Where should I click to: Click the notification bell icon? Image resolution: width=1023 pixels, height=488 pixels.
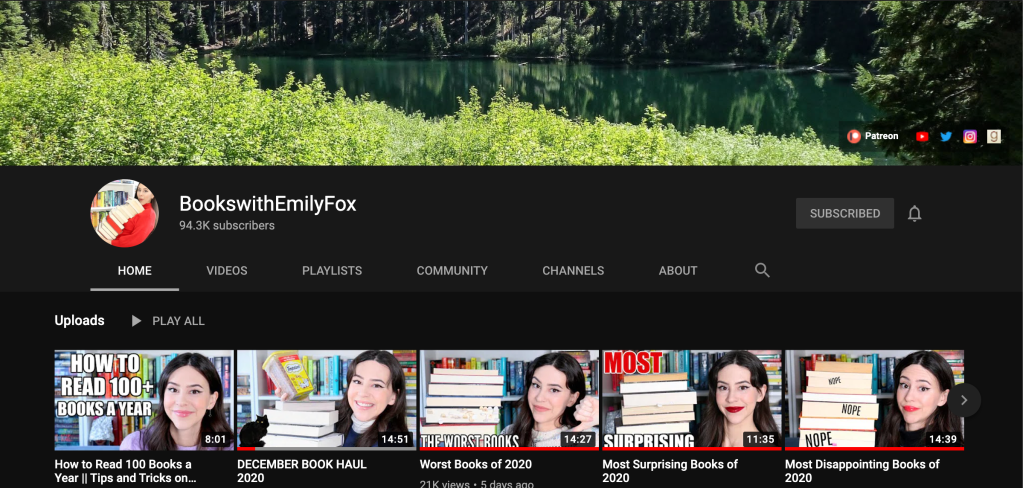pos(914,213)
